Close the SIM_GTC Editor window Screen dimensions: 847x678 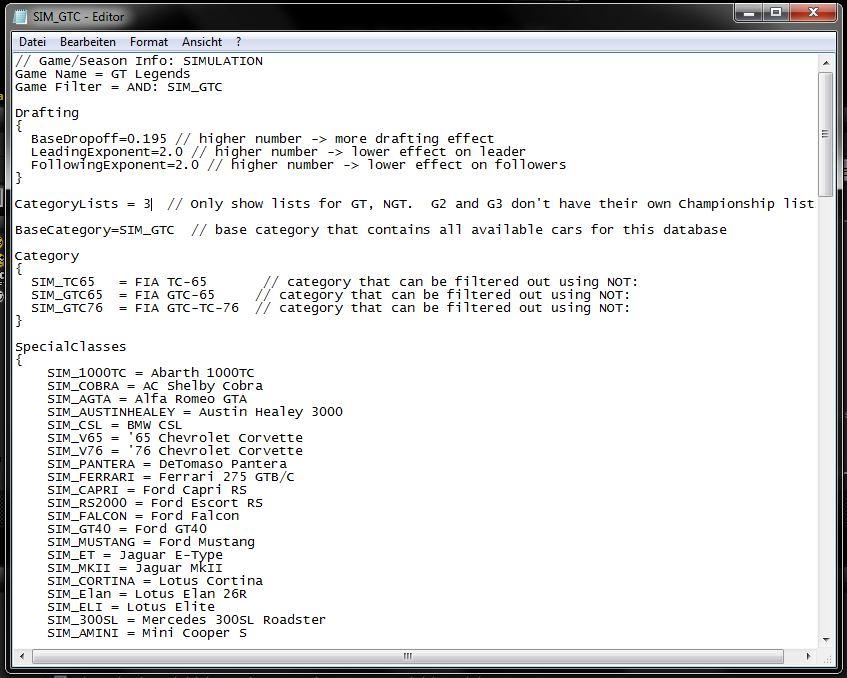pyautogui.click(x=813, y=13)
